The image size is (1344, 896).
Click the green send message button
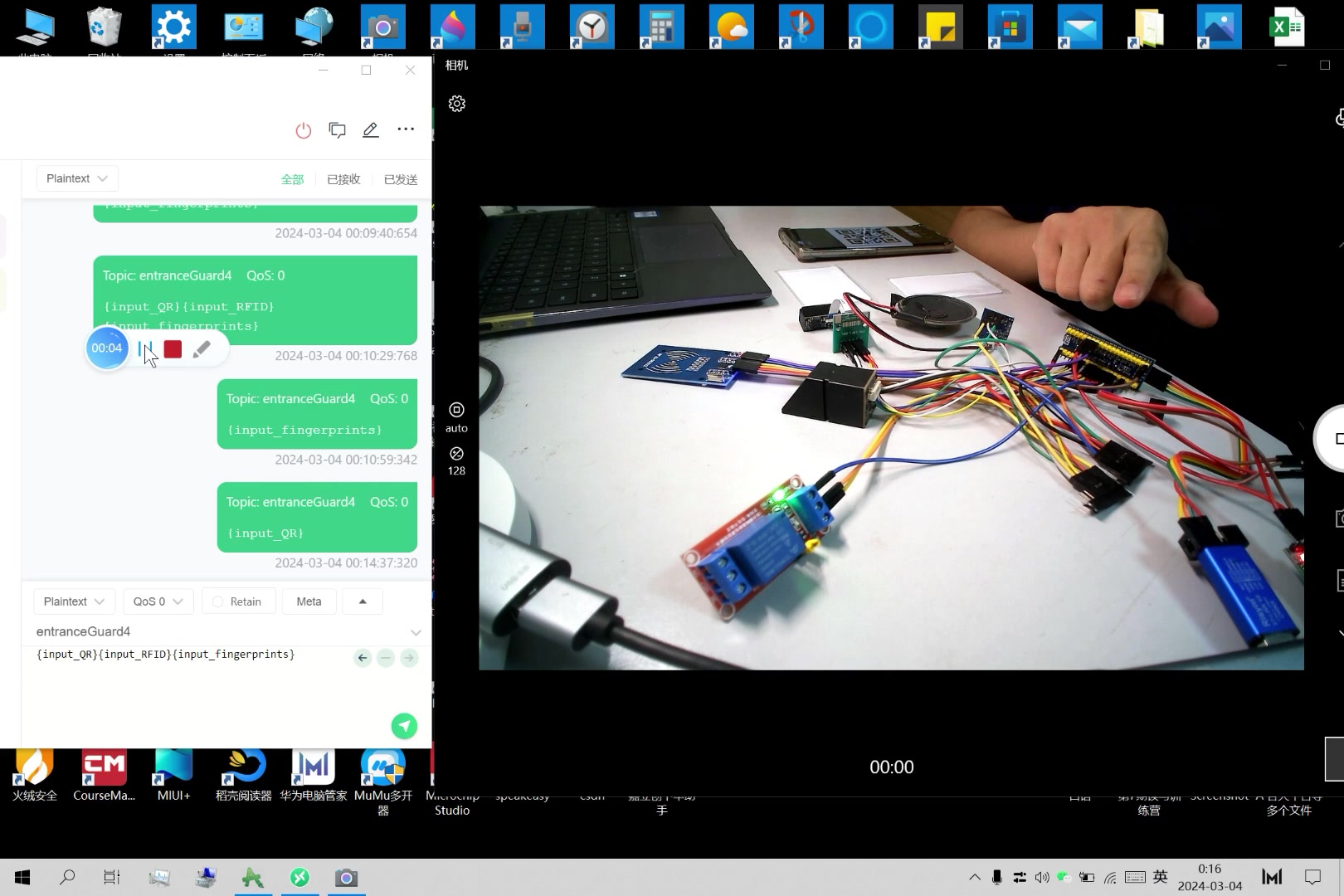tap(404, 726)
